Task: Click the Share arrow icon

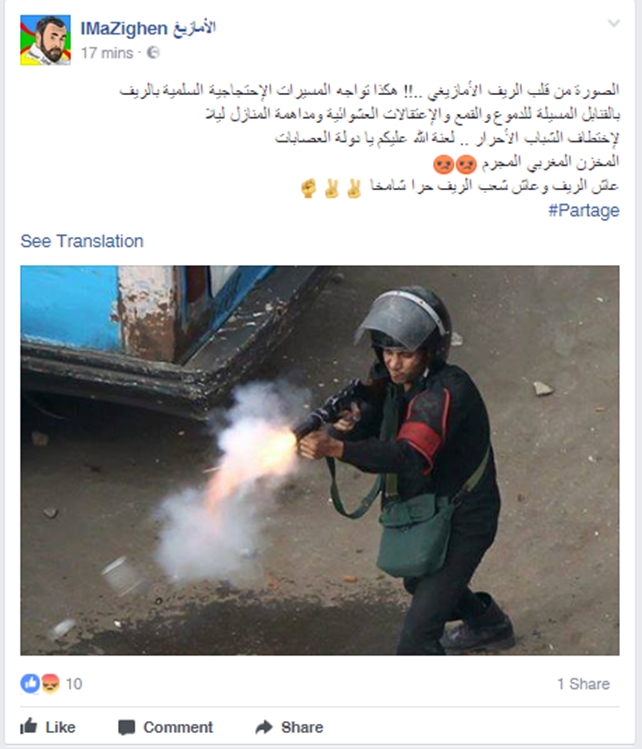Action: point(264,727)
